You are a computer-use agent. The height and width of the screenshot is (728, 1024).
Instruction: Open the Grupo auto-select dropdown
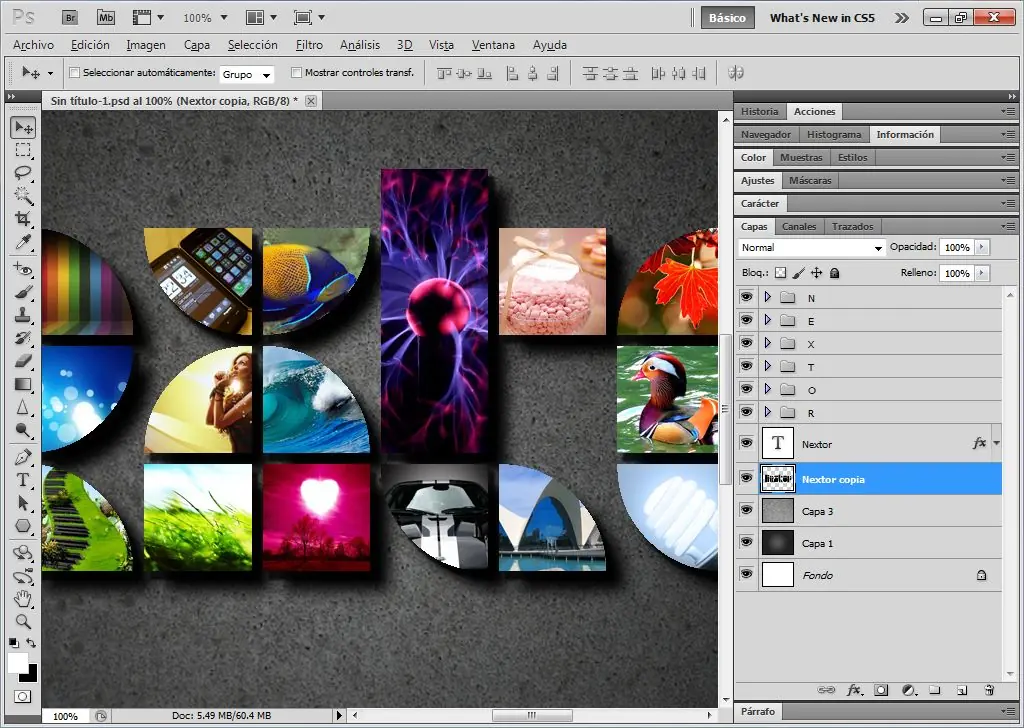(247, 74)
